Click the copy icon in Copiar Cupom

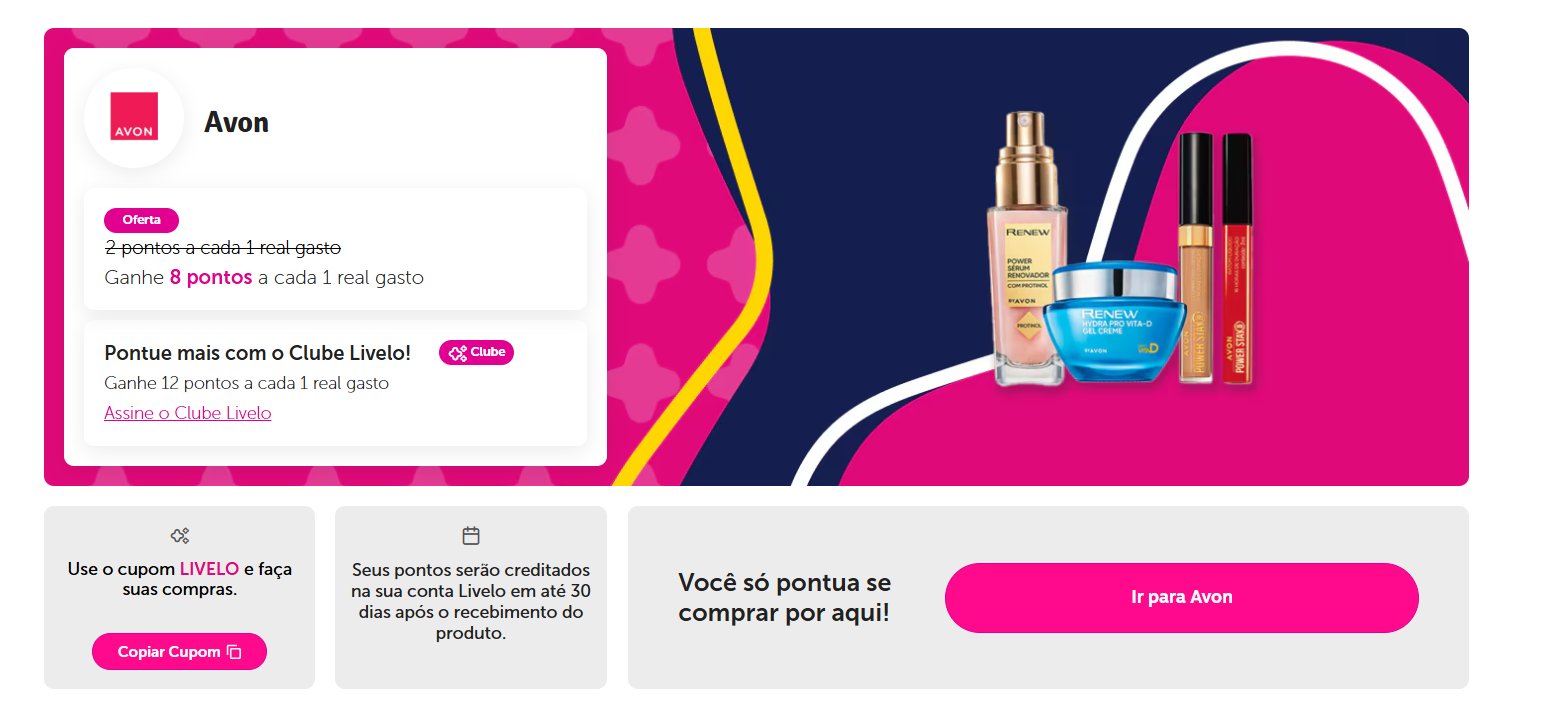click(234, 652)
